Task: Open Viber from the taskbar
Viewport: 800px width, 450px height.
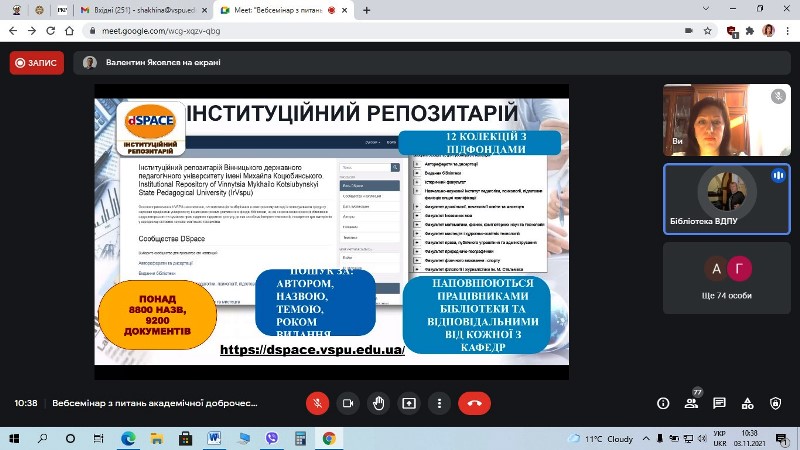Action: 271,438
